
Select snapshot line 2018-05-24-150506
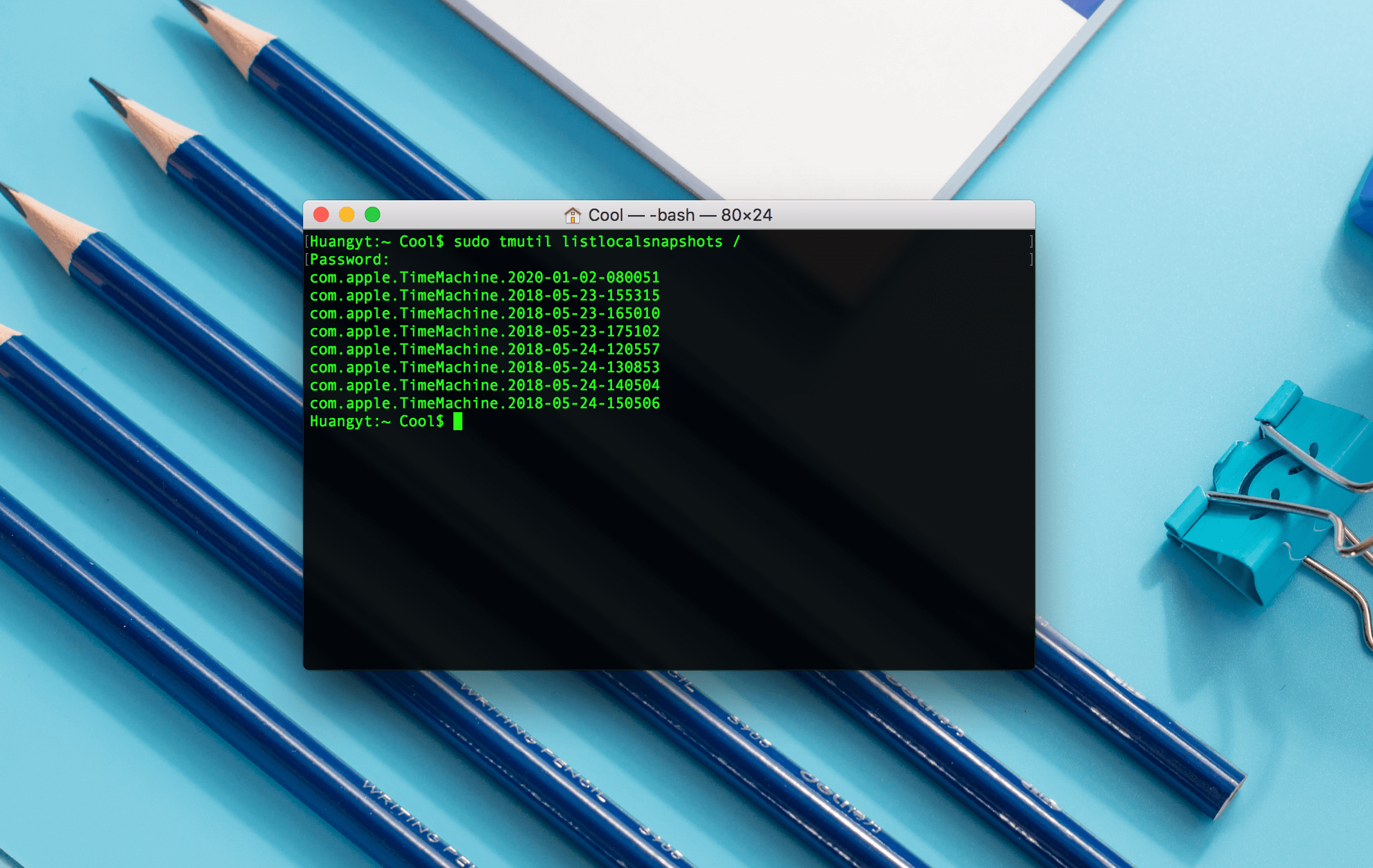point(485,403)
